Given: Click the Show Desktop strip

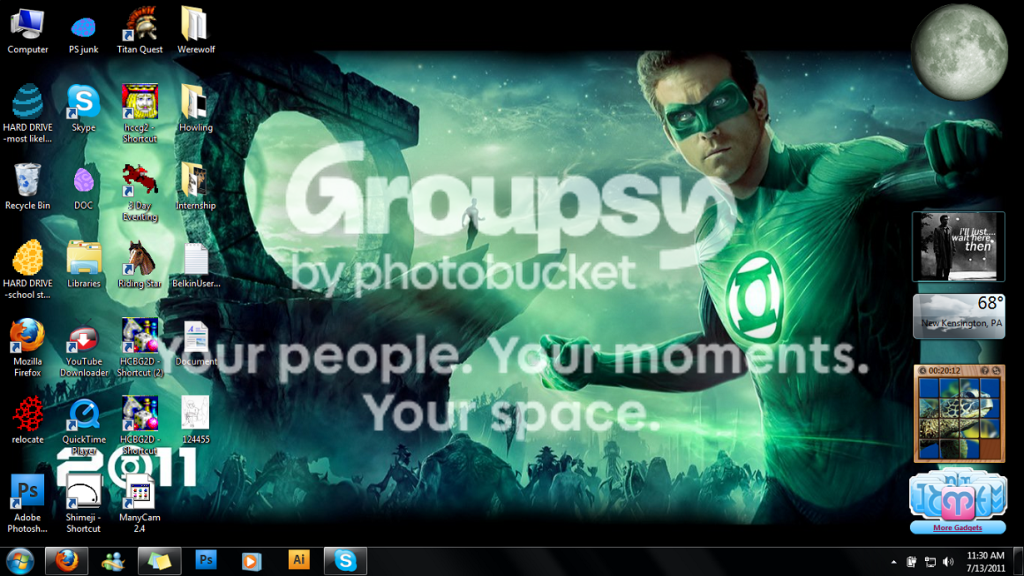Looking at the screenshot, I should [1018, 562].
